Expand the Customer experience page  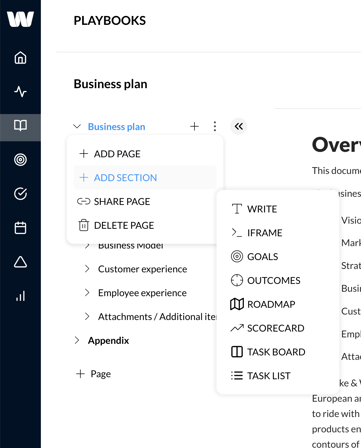tap(87, 269)
